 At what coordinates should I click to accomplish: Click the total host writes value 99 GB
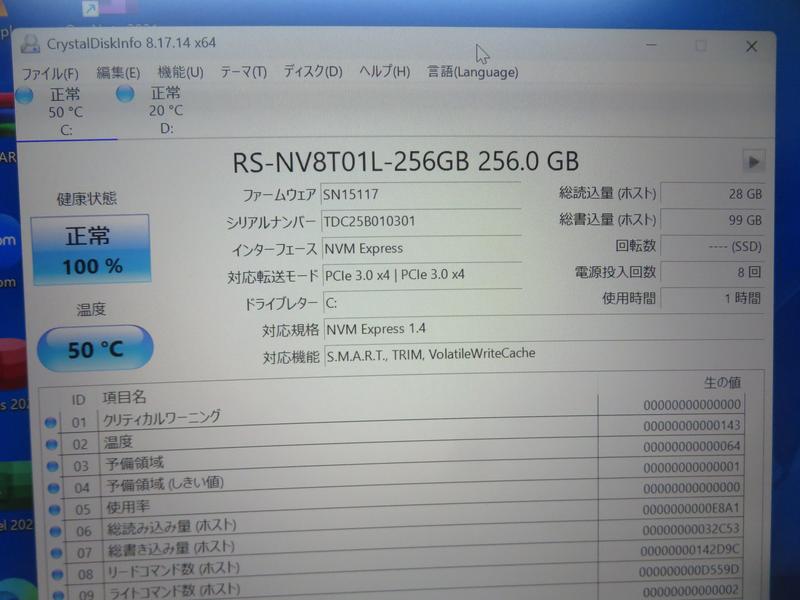tap(713, 220)
